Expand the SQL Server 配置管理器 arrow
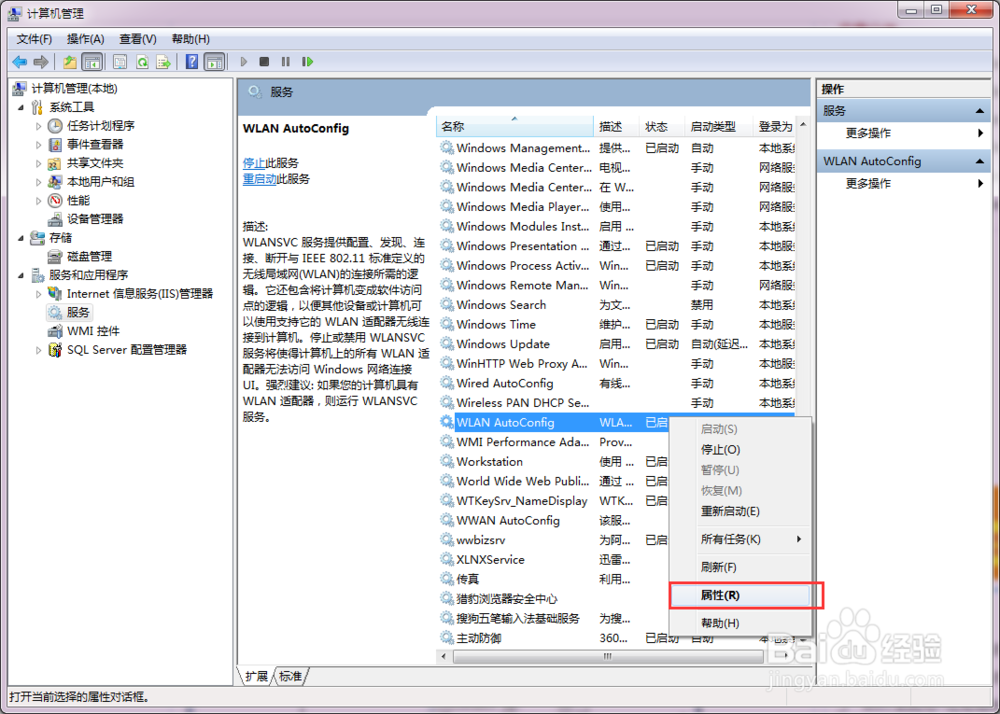 (x=38, y=350)
